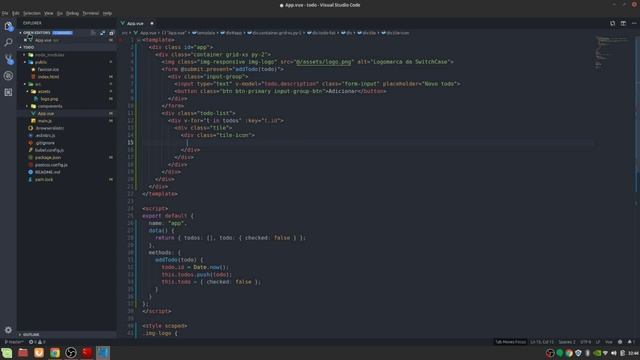Open the Manage gear at activity bar bottom
The width and height of the screenshot is (640, 360).
8,330
